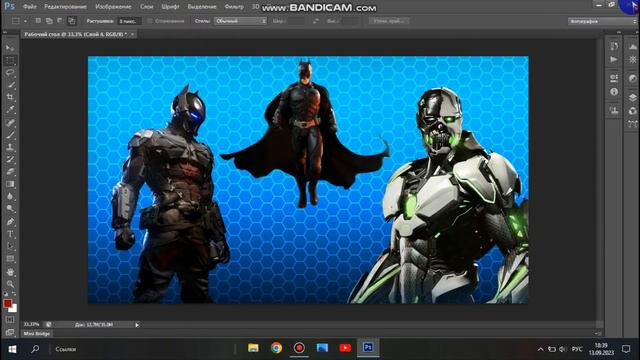Collapse the tools panel double arrow
This screenshot has height=360, width=640.
coord(5,32)
